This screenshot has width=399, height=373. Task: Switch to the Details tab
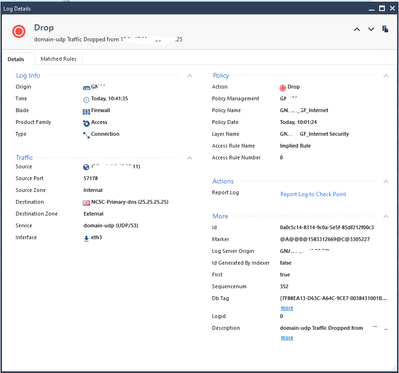point(16,59)
